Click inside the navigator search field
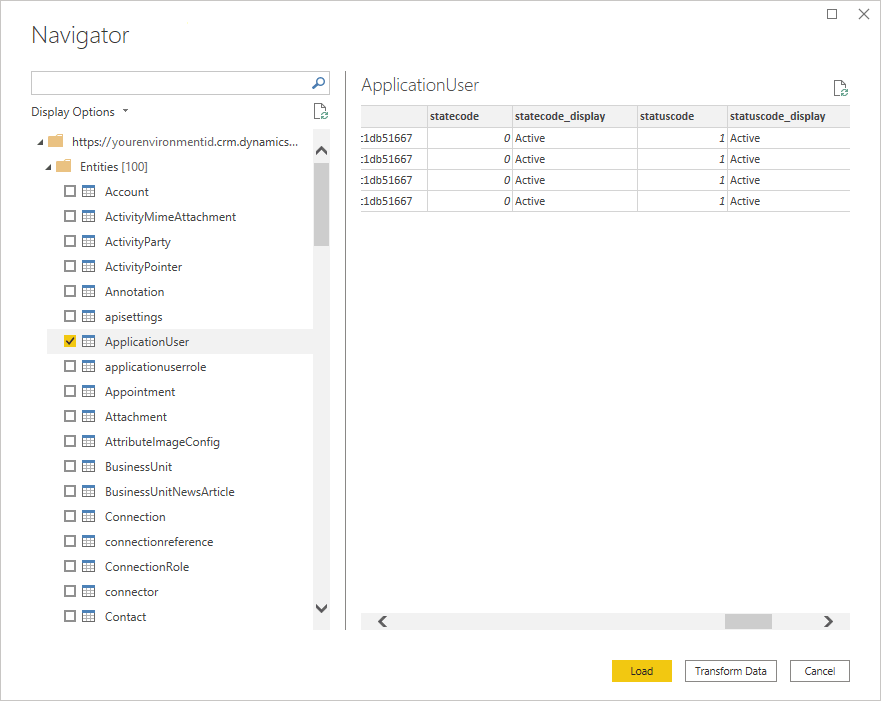 [x=171, y=83]
